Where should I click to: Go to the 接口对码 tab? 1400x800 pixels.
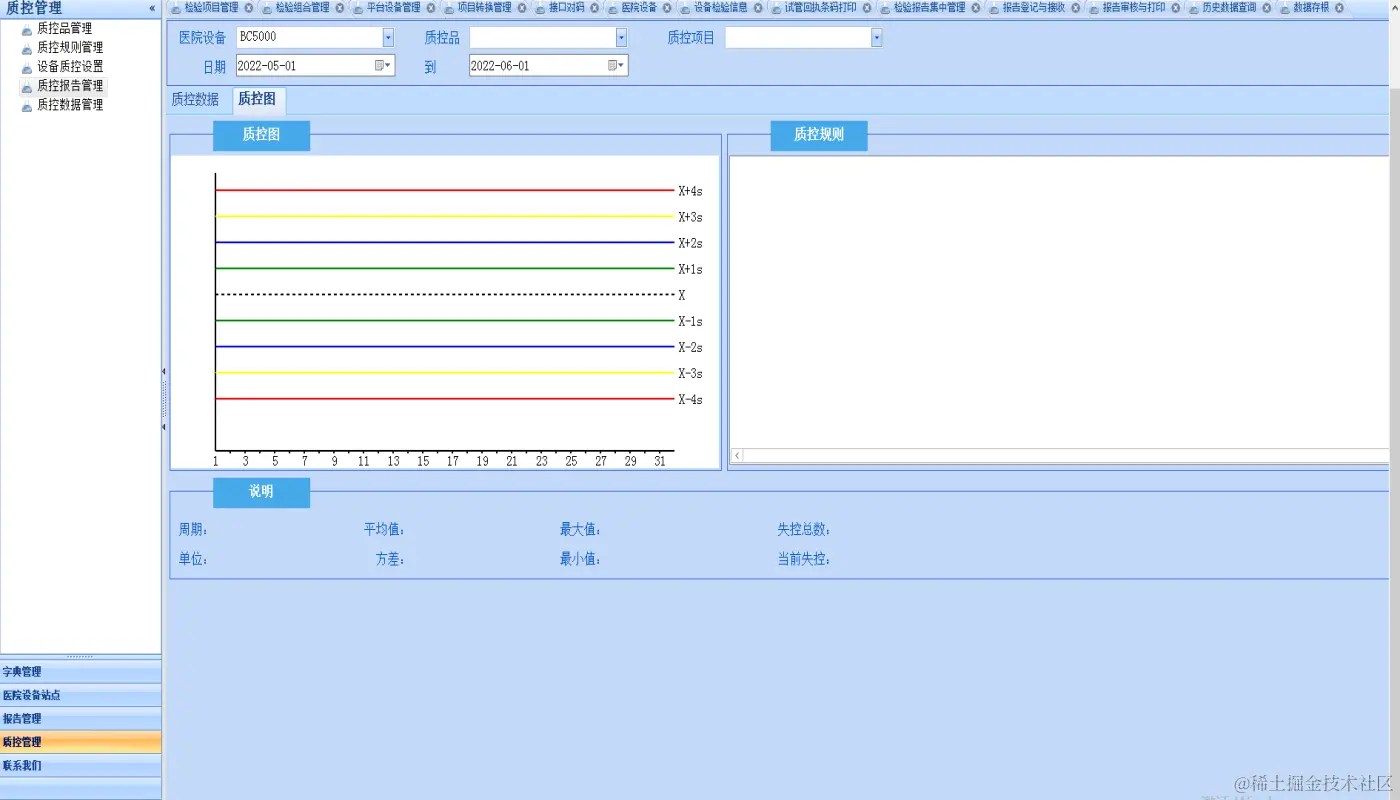tap(566, 8)
